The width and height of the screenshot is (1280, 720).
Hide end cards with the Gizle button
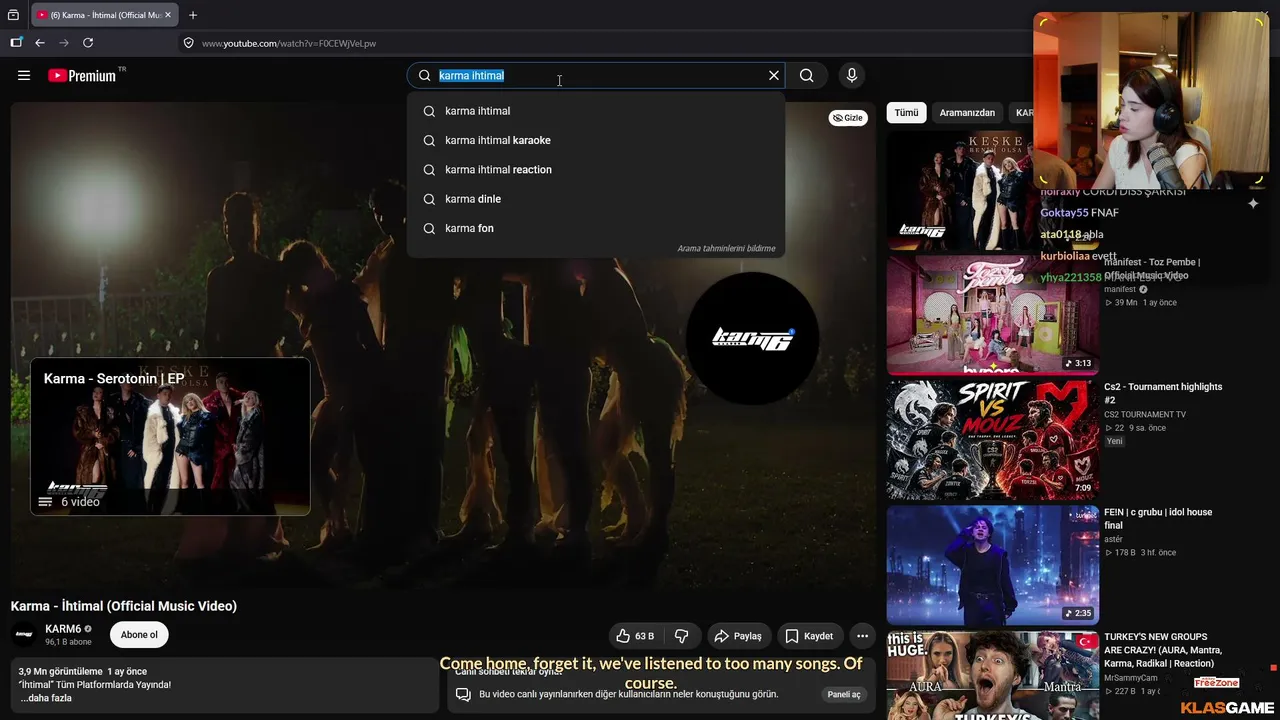(x=848, y=118)
